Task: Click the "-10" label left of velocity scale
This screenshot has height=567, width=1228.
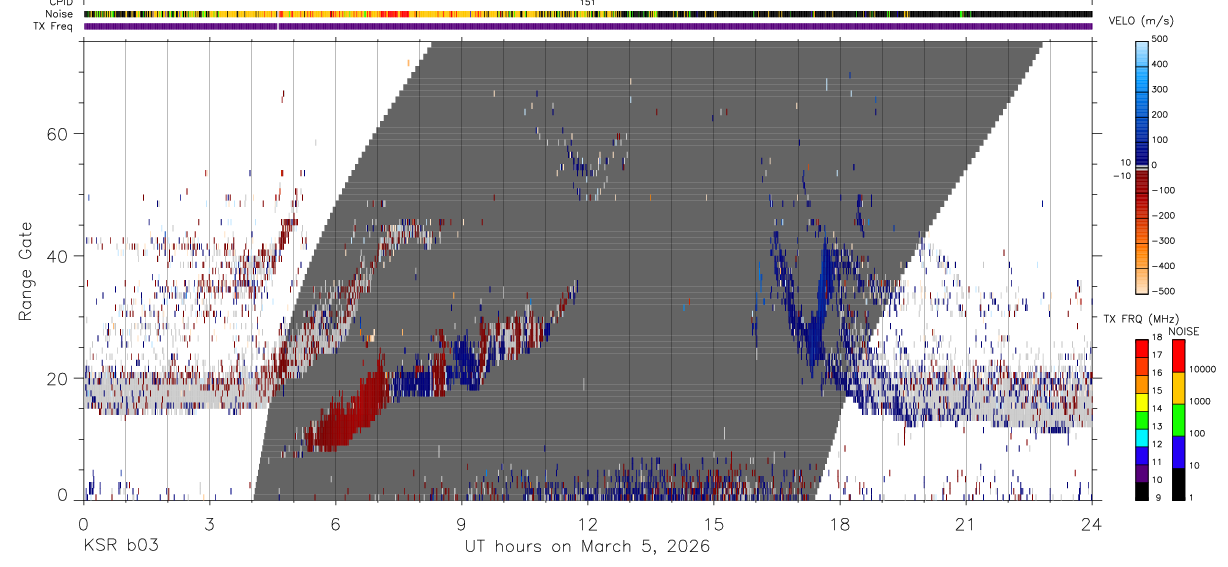Action: pos(1122,176)
